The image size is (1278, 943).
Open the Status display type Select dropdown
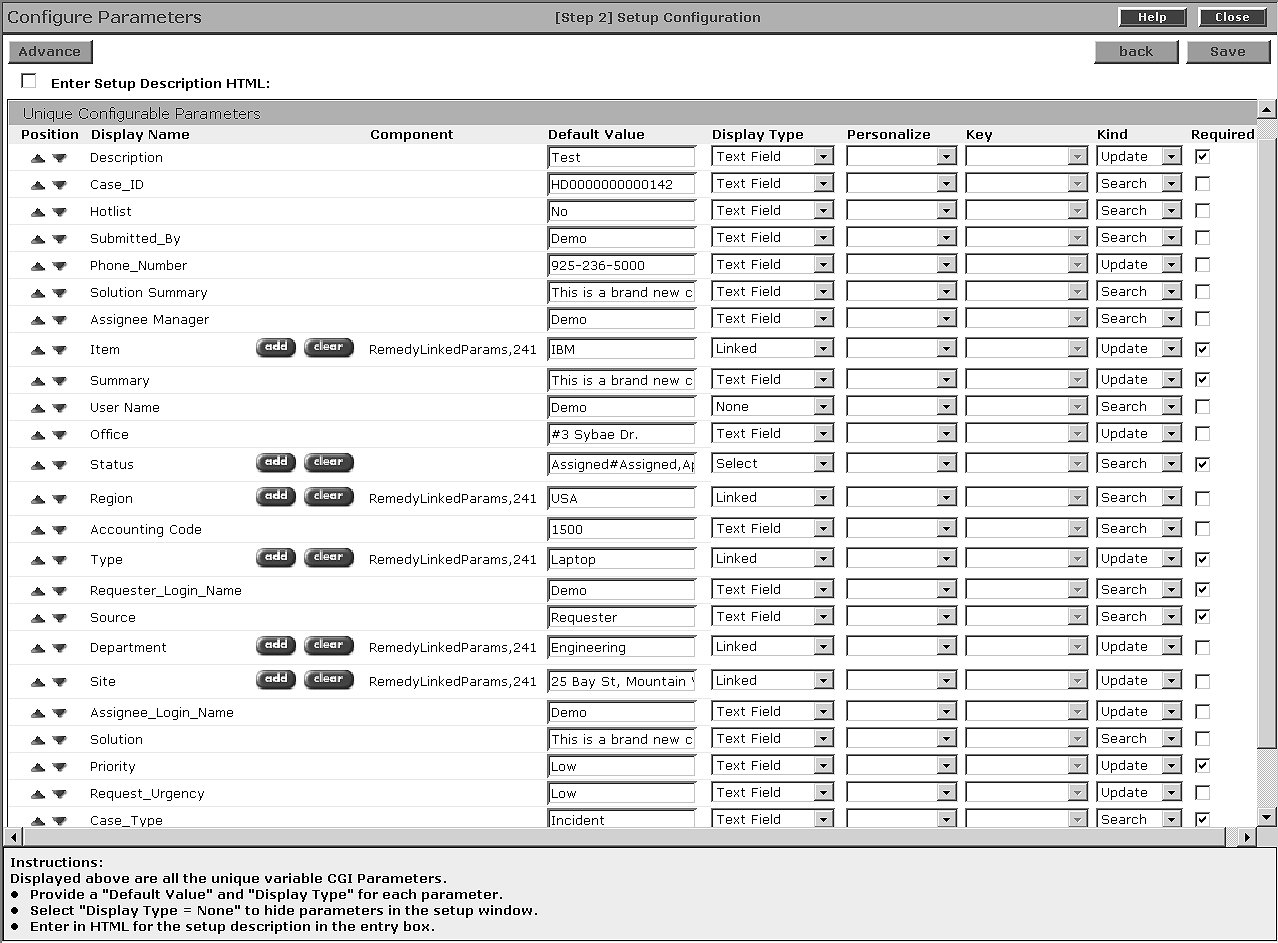[772, 463]
